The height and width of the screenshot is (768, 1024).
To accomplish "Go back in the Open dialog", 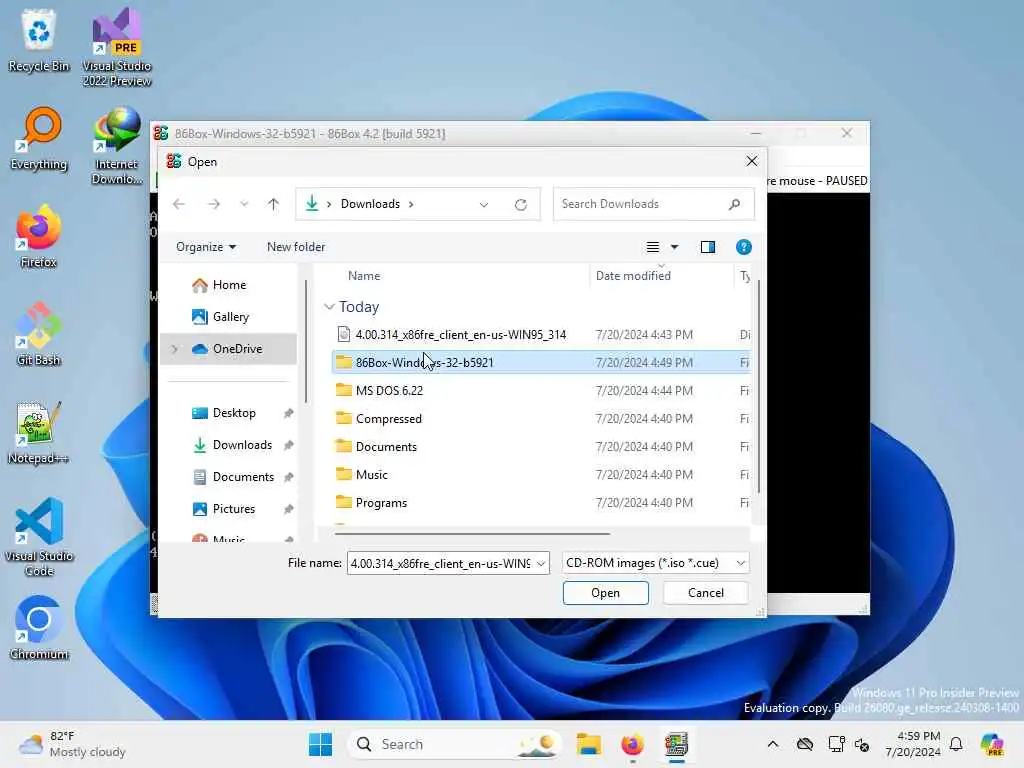I will click(178, 204).
